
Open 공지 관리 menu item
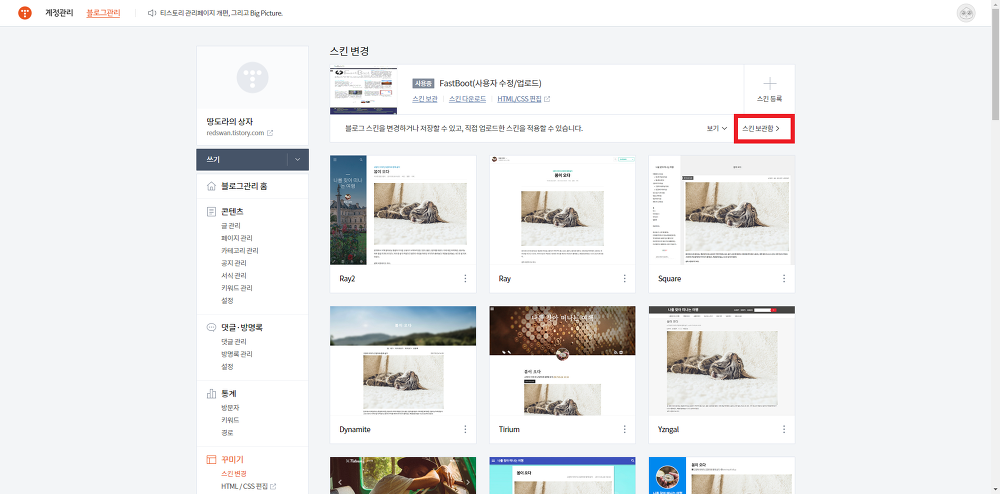(x=233, y=263)
